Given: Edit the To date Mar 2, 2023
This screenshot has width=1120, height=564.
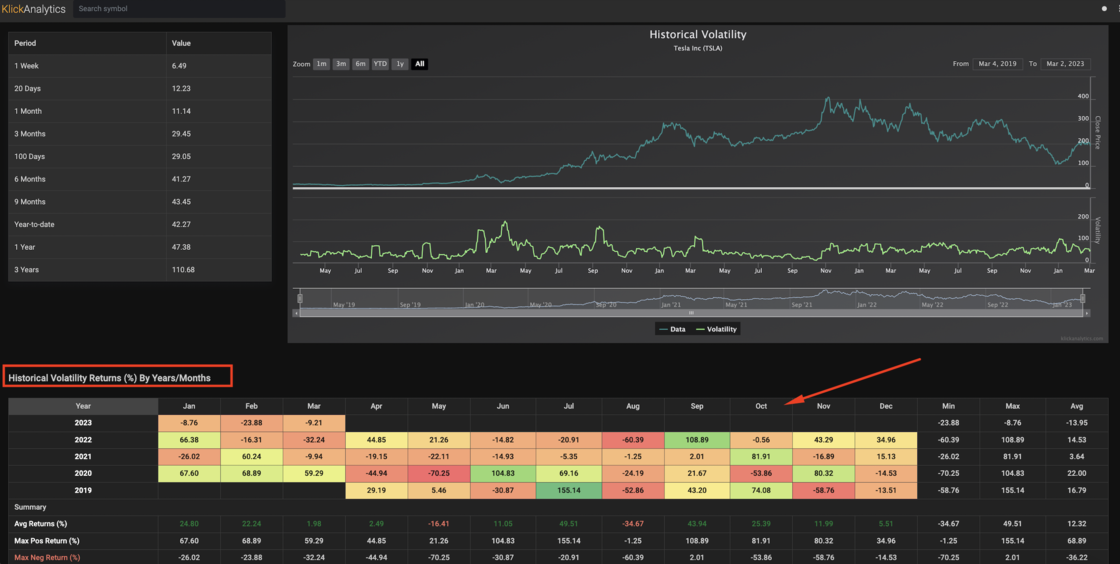Looking at the screenshot, I should point(1065,64).
